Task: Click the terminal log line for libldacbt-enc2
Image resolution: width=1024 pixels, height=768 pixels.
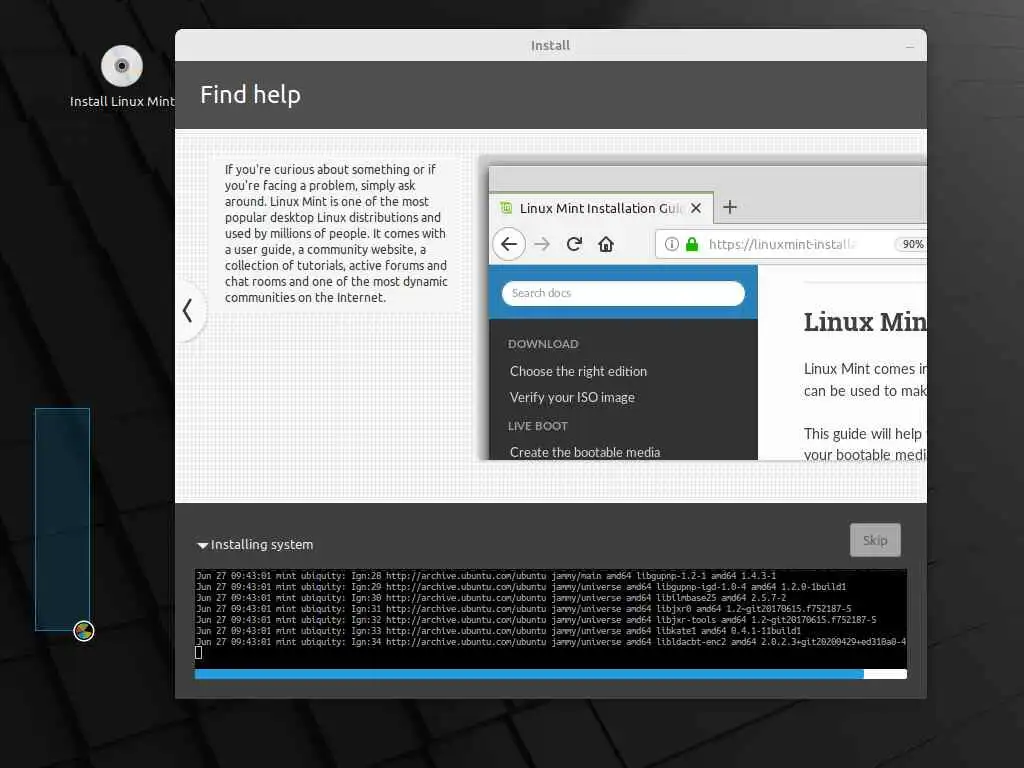Action: [551, 642]
